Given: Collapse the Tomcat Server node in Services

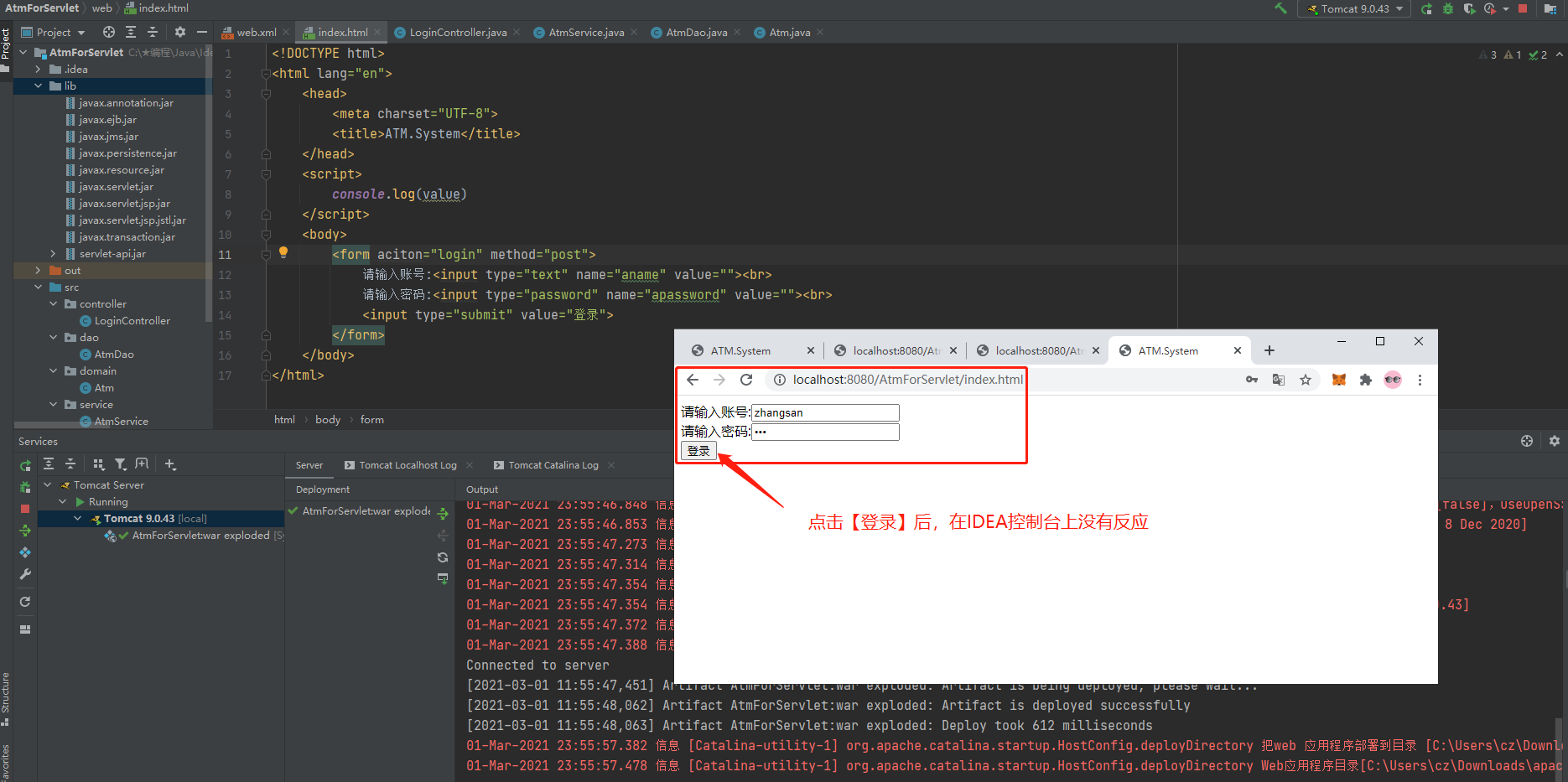Looking at the screenshot, I should 48,485.
